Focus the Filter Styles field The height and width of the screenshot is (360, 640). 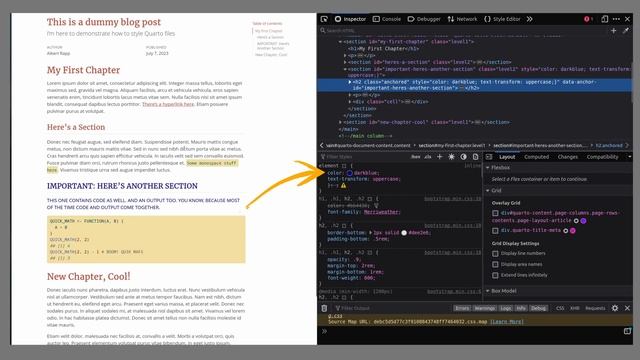coord(364,157)
